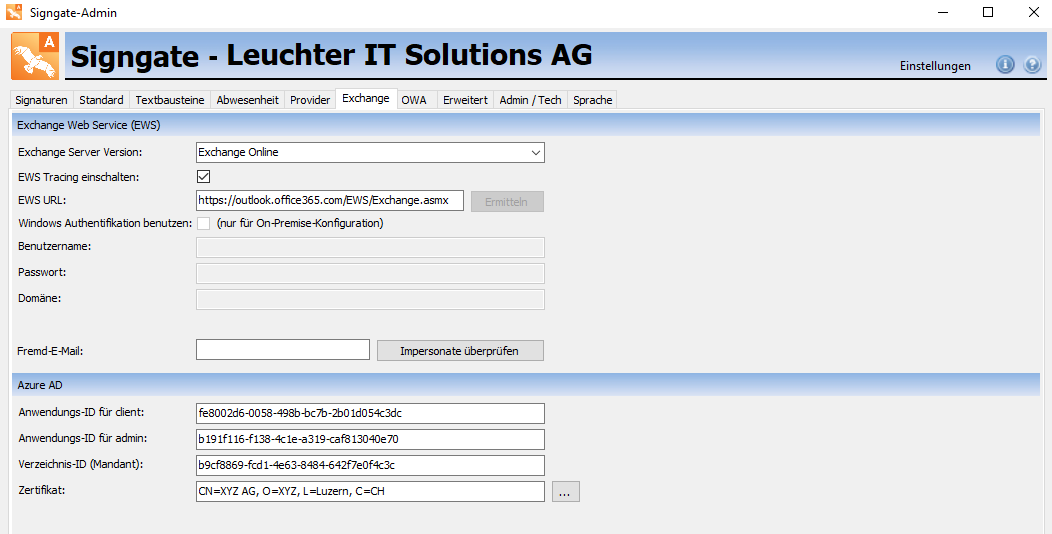This screenshot has height=534, width=1052.
Task: Click the Anwendungs-ID für admin field
Action: (x=370, y=439)
